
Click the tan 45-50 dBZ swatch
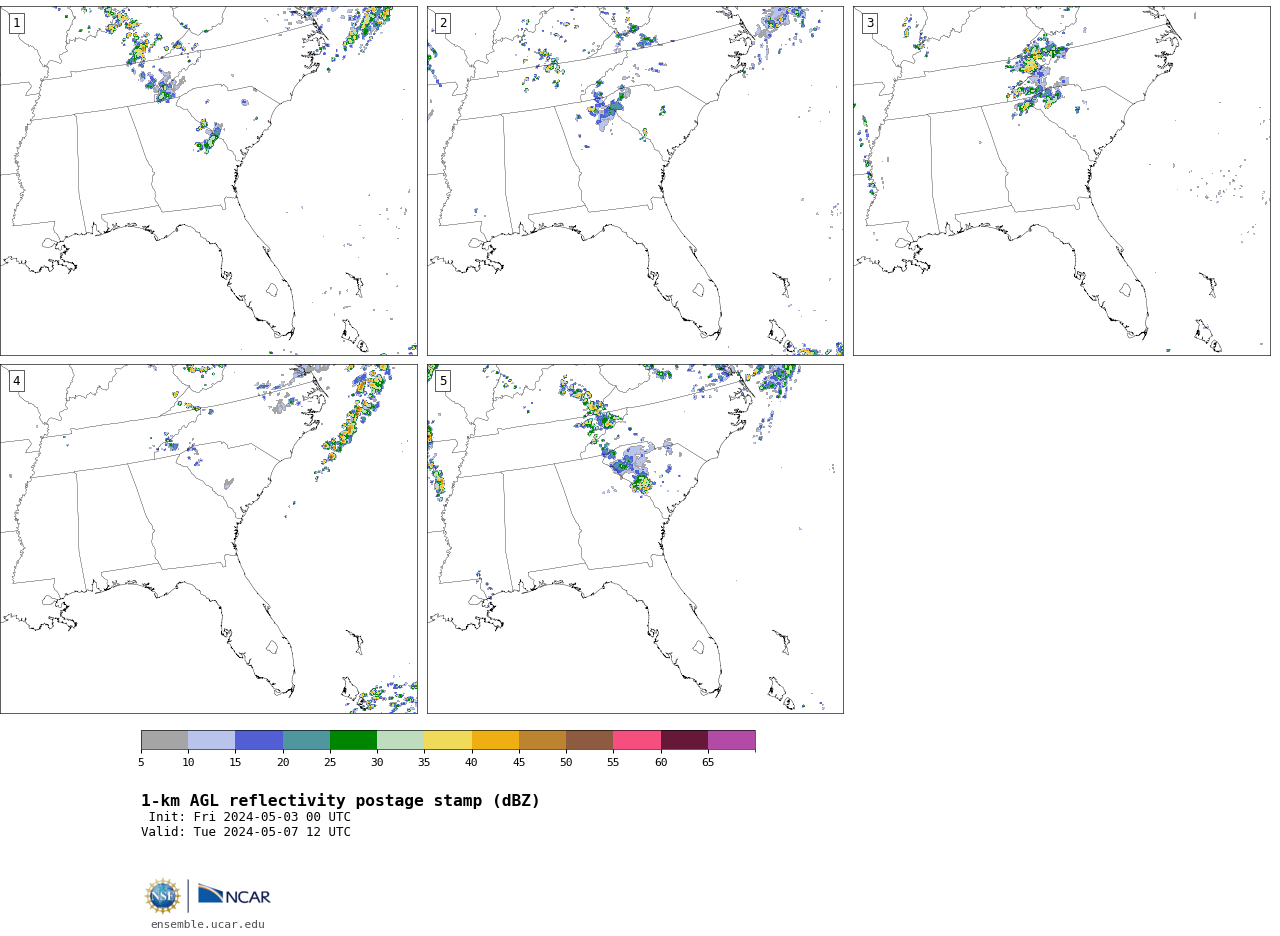[542, 740]
